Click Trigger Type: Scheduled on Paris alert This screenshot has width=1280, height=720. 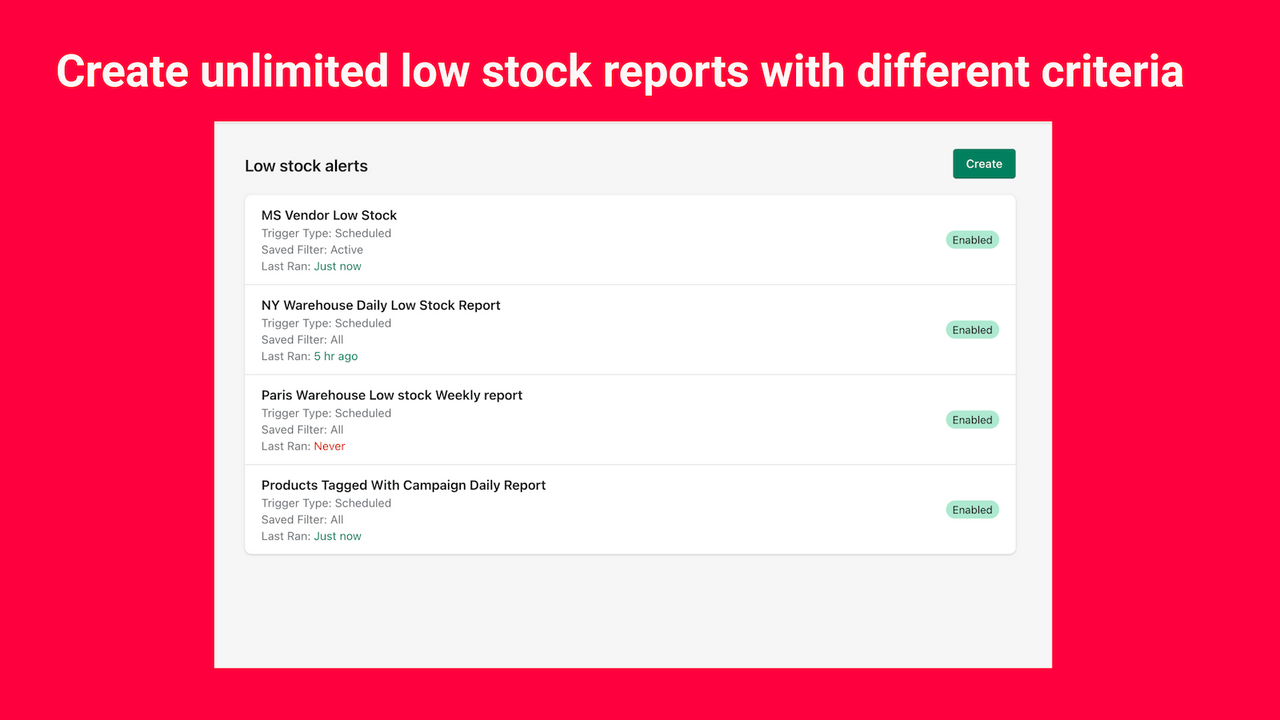[x=326, y=413]
